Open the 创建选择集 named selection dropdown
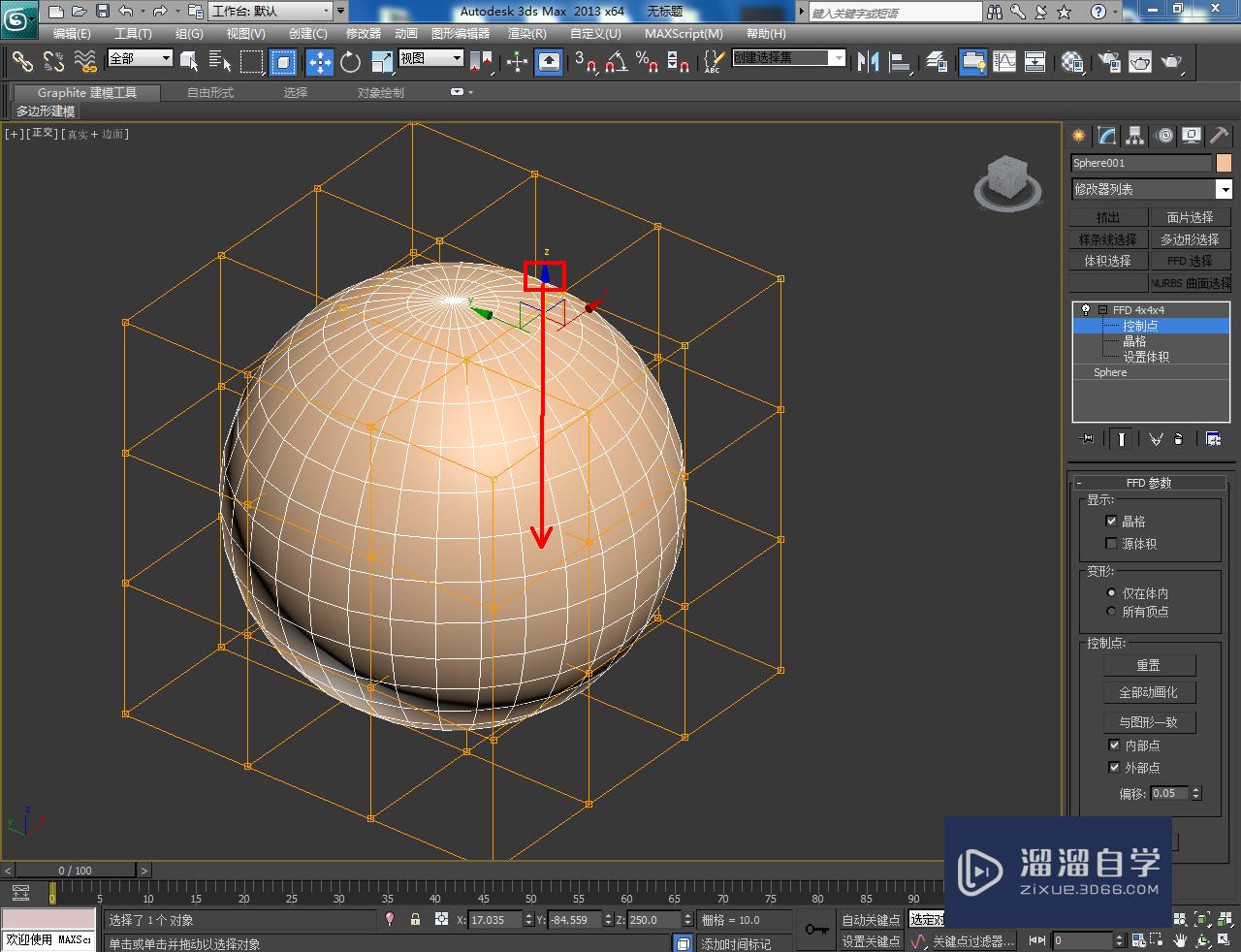The width and height of the screenshot is (1241, 952). pos(788,58)
